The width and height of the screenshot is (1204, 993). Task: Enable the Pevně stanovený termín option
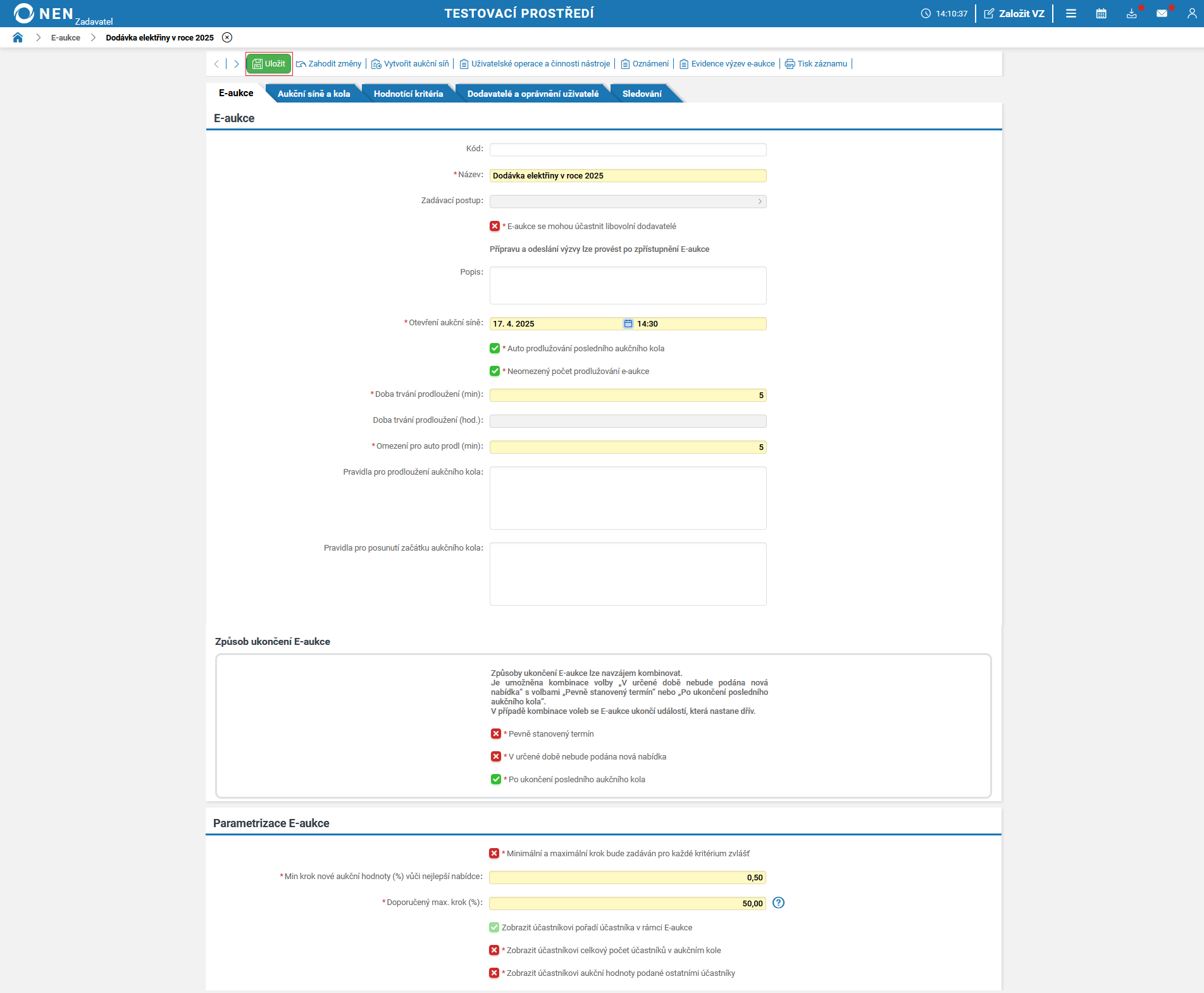pos(495,734)
